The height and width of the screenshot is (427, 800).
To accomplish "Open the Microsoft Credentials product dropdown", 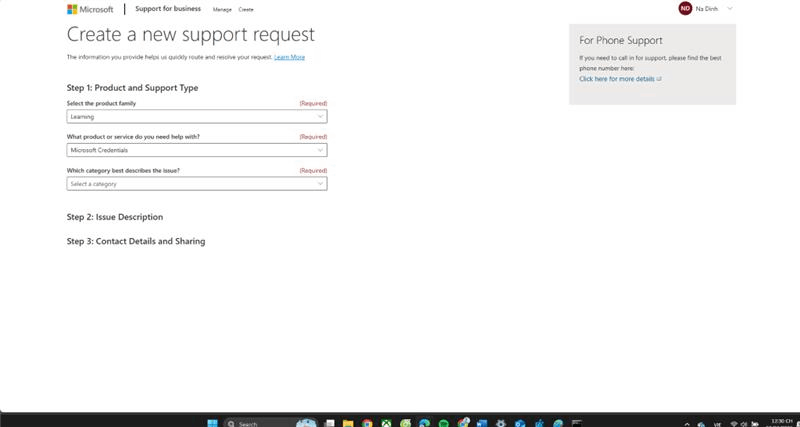I will (x=197, y=150).
